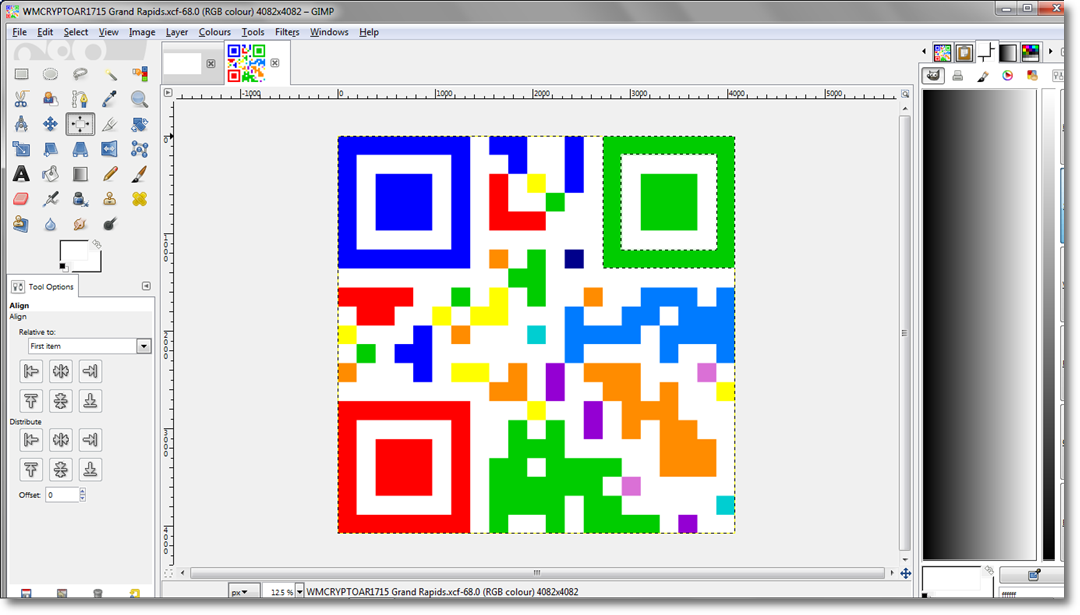The image size is (1080, 615).
Task: Distribute horizontal centres of targets
Action: coord(61,440)
